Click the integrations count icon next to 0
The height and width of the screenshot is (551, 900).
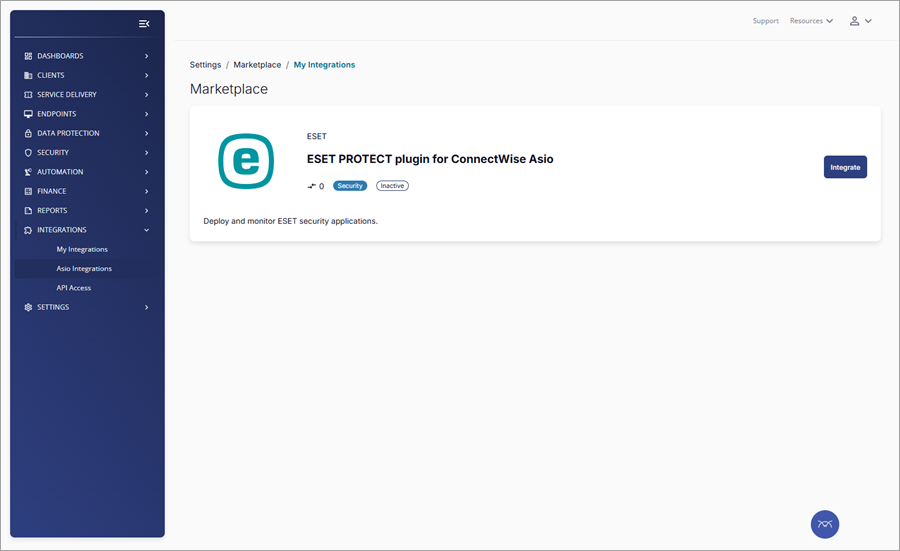pos(312,186)
